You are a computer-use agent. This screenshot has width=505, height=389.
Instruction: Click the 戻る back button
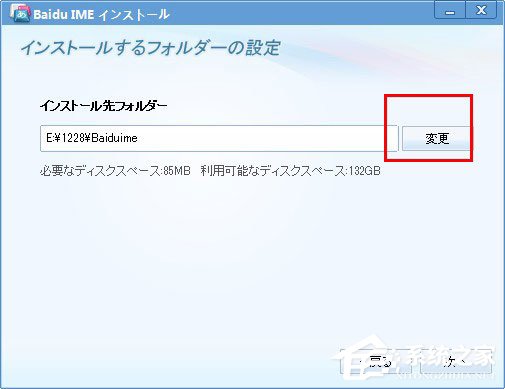375,361
